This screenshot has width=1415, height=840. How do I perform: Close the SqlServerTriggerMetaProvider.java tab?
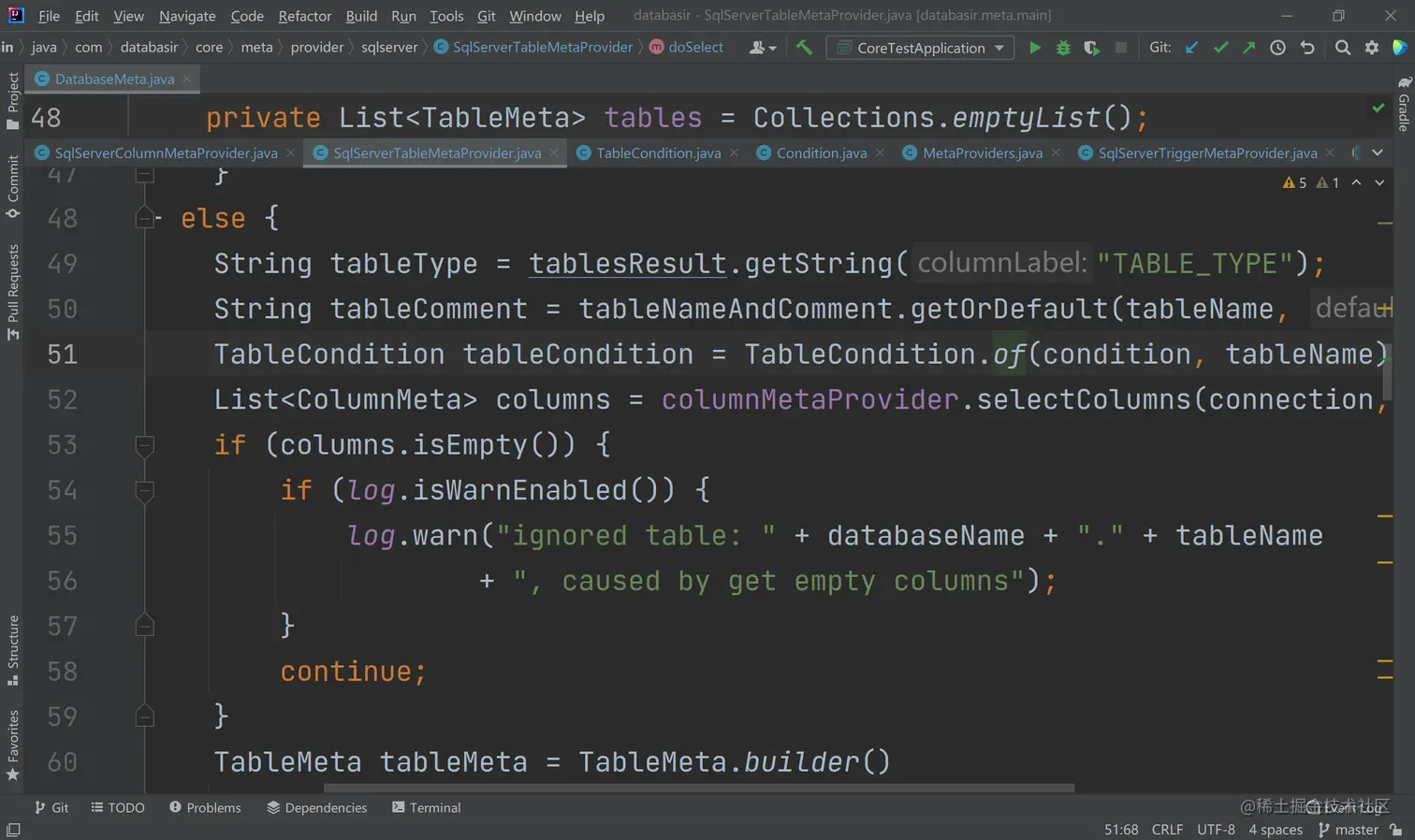[1330, 152]
